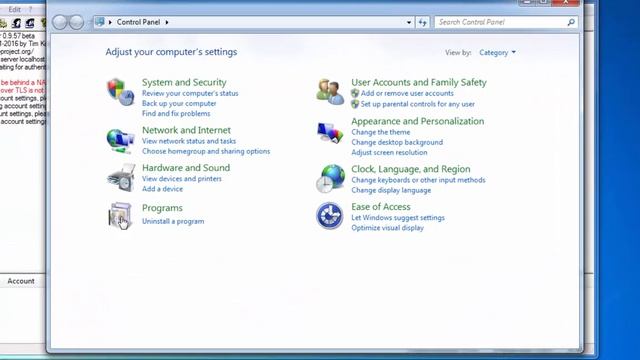The image size is (640, 360).
Task: Click the Forward navigation arrow button
Action: (76, 22)
